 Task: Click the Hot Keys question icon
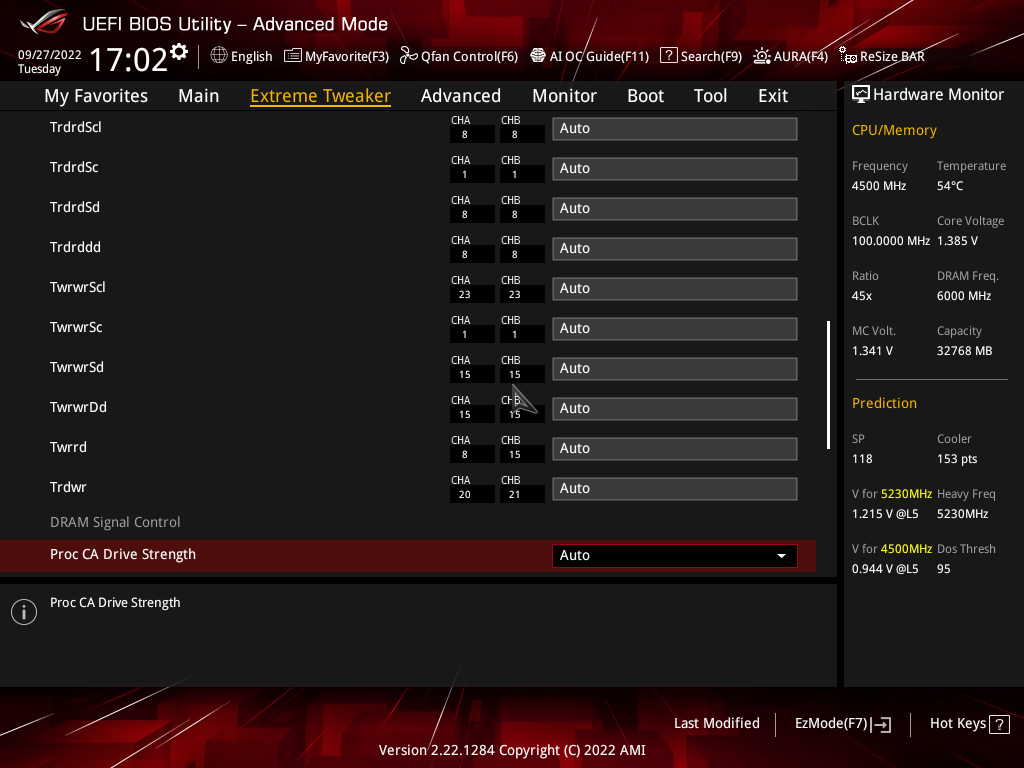point(999,724)
